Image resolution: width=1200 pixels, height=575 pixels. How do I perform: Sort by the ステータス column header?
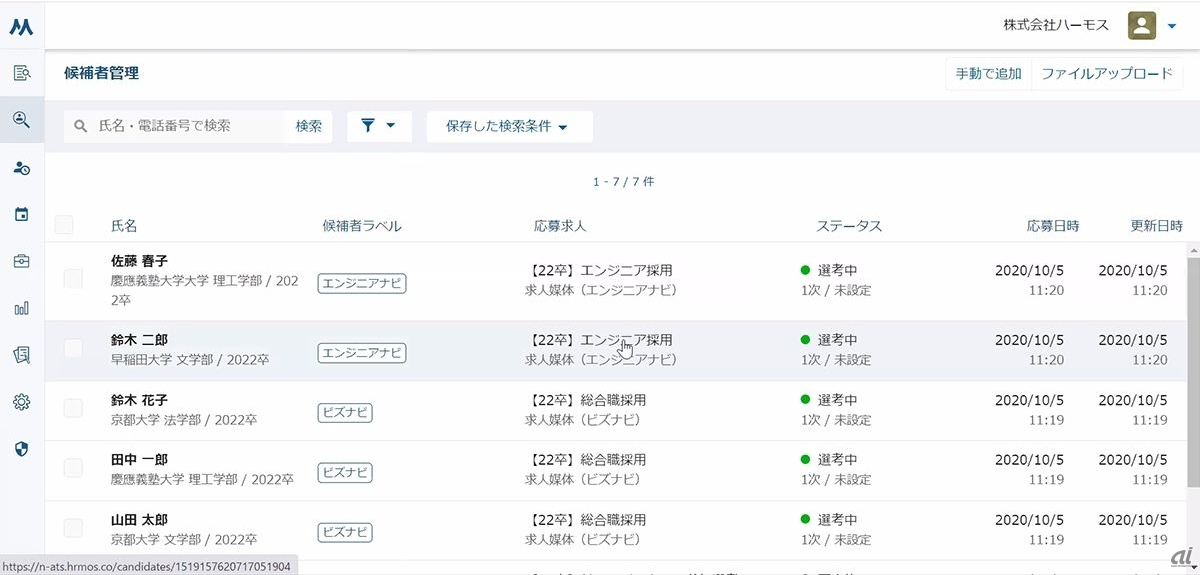coord(848,226)
